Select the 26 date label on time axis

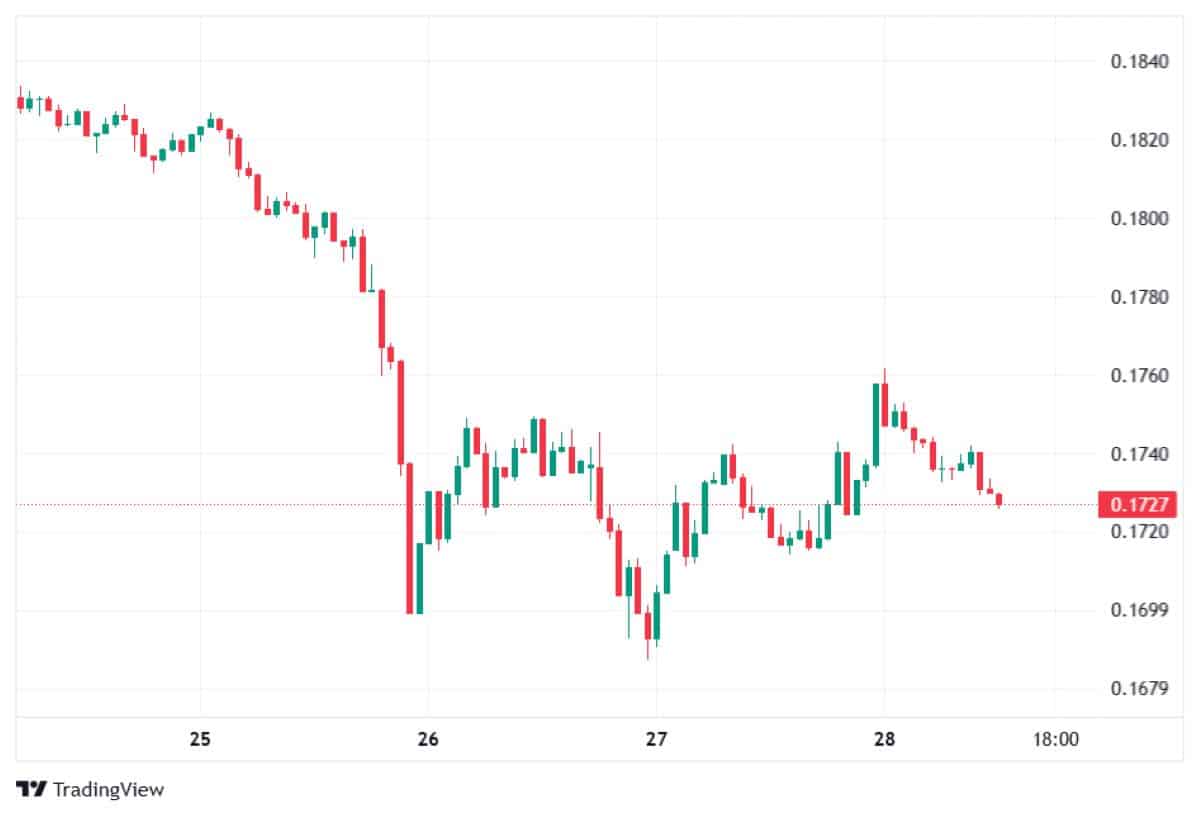pos(428,740)
